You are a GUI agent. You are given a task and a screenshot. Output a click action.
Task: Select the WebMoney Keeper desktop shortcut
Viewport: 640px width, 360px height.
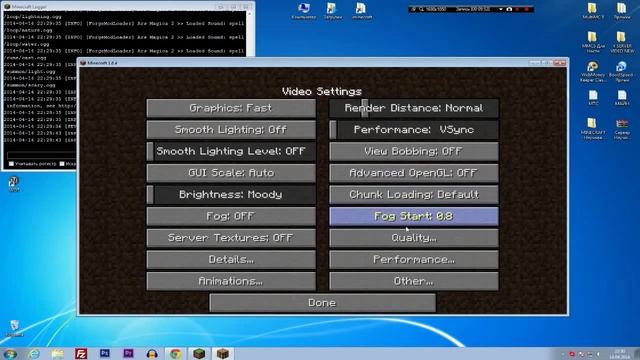click(x=593, y=72)
